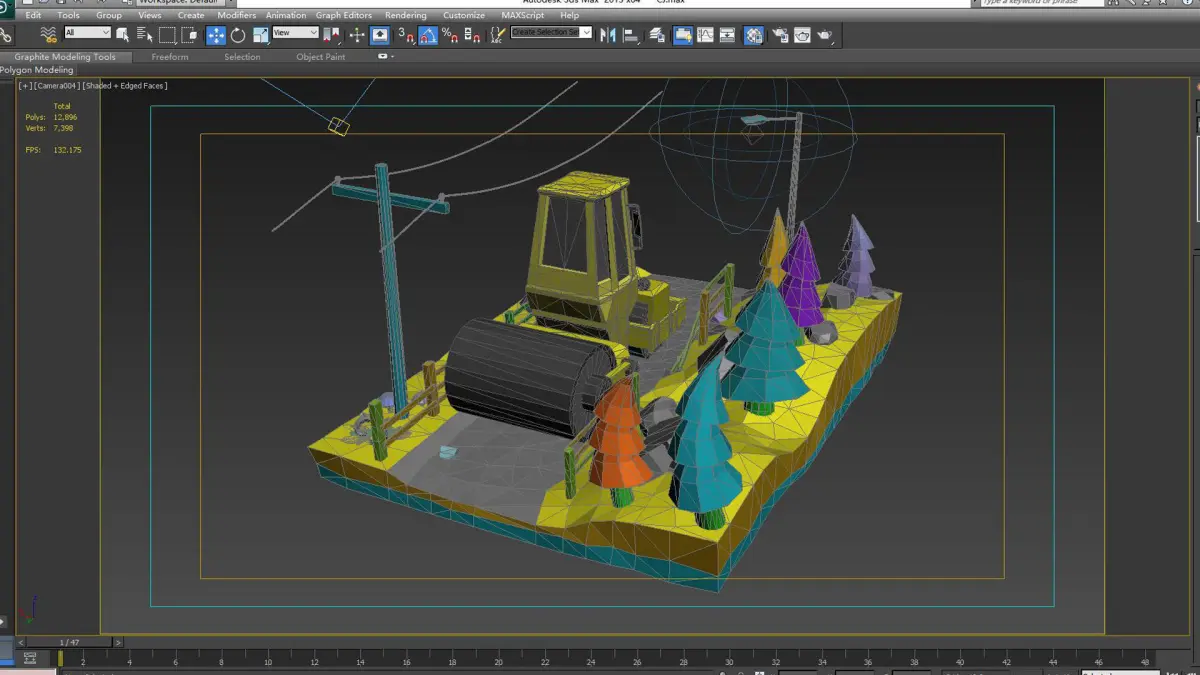Toggle the 3D Snaps button

(x=406, y=36)
